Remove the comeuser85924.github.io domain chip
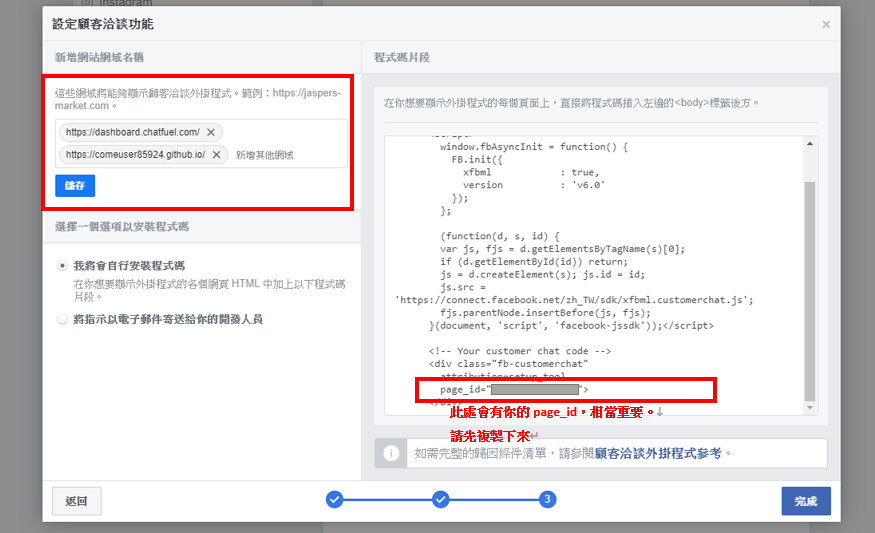 [x=217, y=155]
